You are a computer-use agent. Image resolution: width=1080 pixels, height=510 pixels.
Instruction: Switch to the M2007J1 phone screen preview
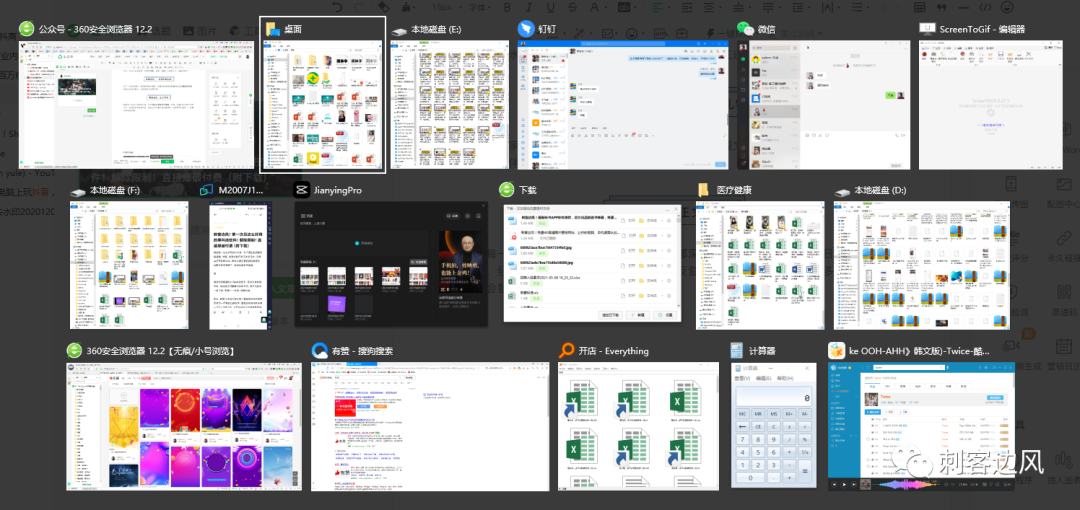tap(240, 264)
